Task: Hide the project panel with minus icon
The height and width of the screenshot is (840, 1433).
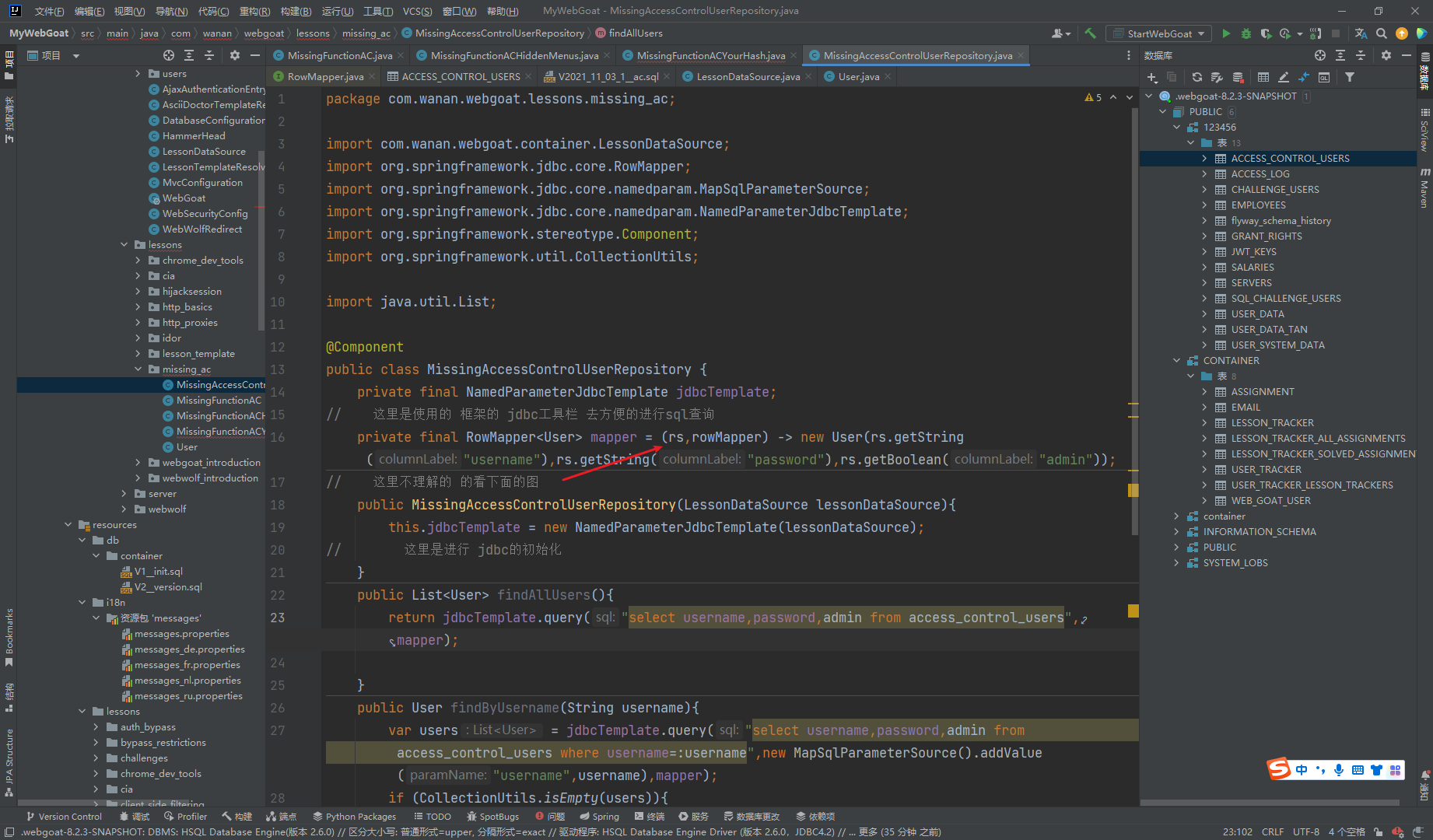Action: (x=254, y=55)
